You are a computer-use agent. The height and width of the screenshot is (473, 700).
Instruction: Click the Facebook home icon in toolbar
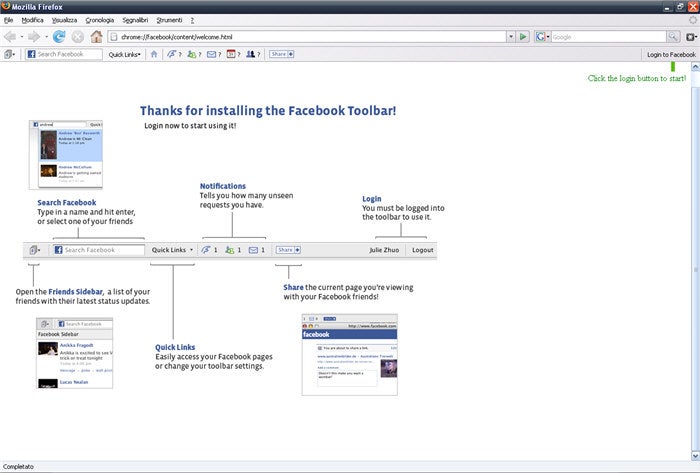[154, 54]
